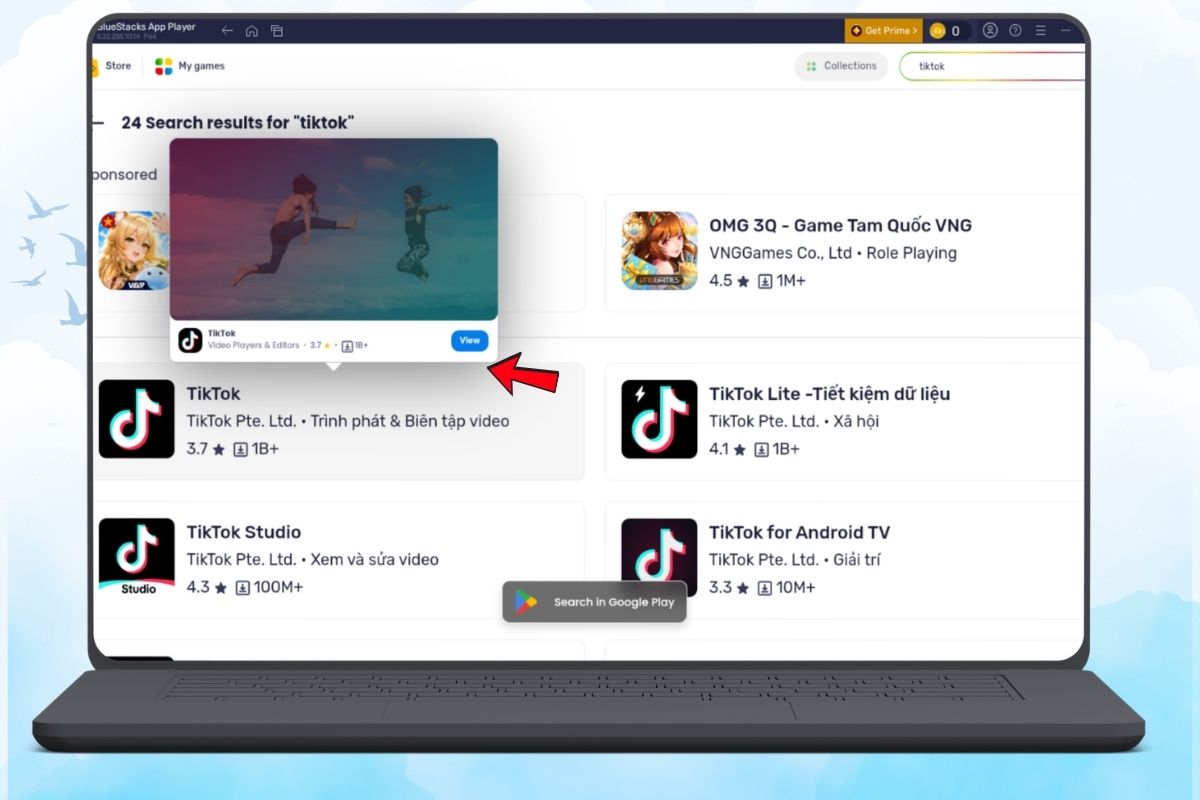Open the TikTok Studio title
1200x800 pixels.
(244, 532)
